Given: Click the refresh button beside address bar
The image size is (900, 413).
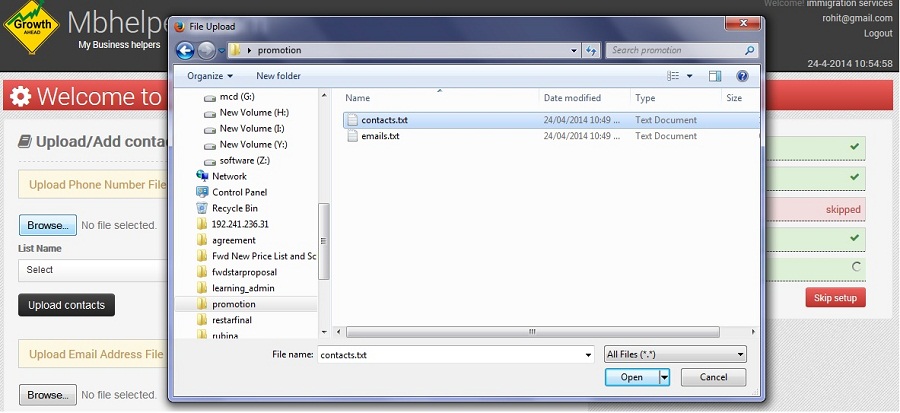Looking at the screenshot, I should [591, 50].
